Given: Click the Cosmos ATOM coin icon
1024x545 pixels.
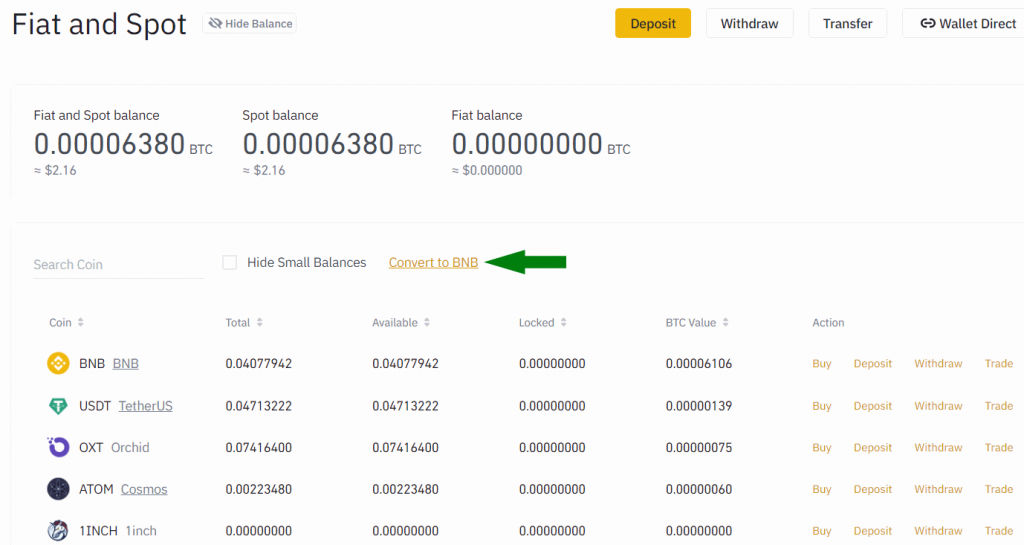Looking at the screenshot, I should coord(58,489).
